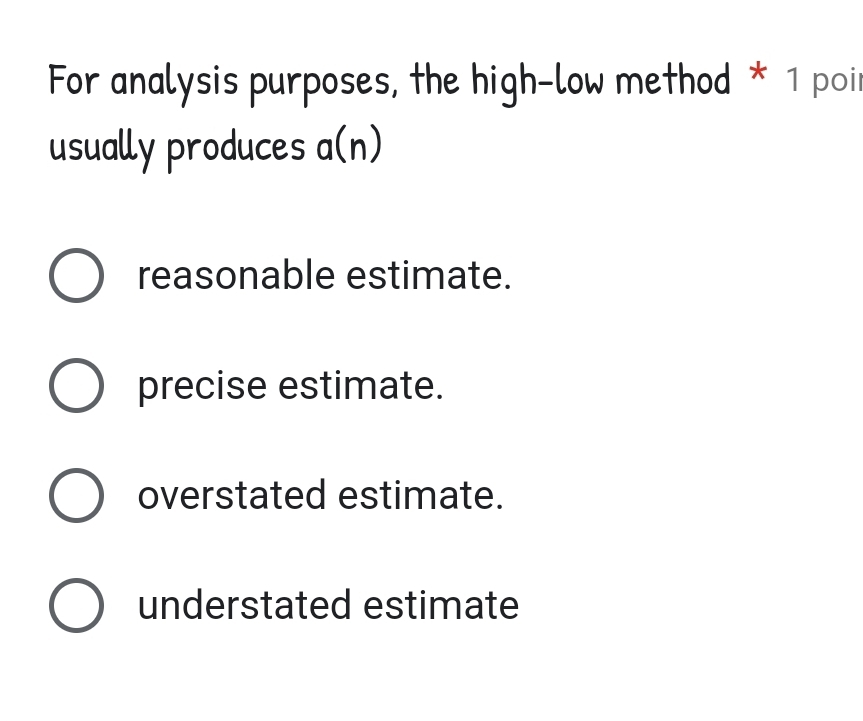This screenshot has height=721, width=863.
Task: Click "estimate." after the word overstated
Action: pyautogui.click(x=421, y=496)
